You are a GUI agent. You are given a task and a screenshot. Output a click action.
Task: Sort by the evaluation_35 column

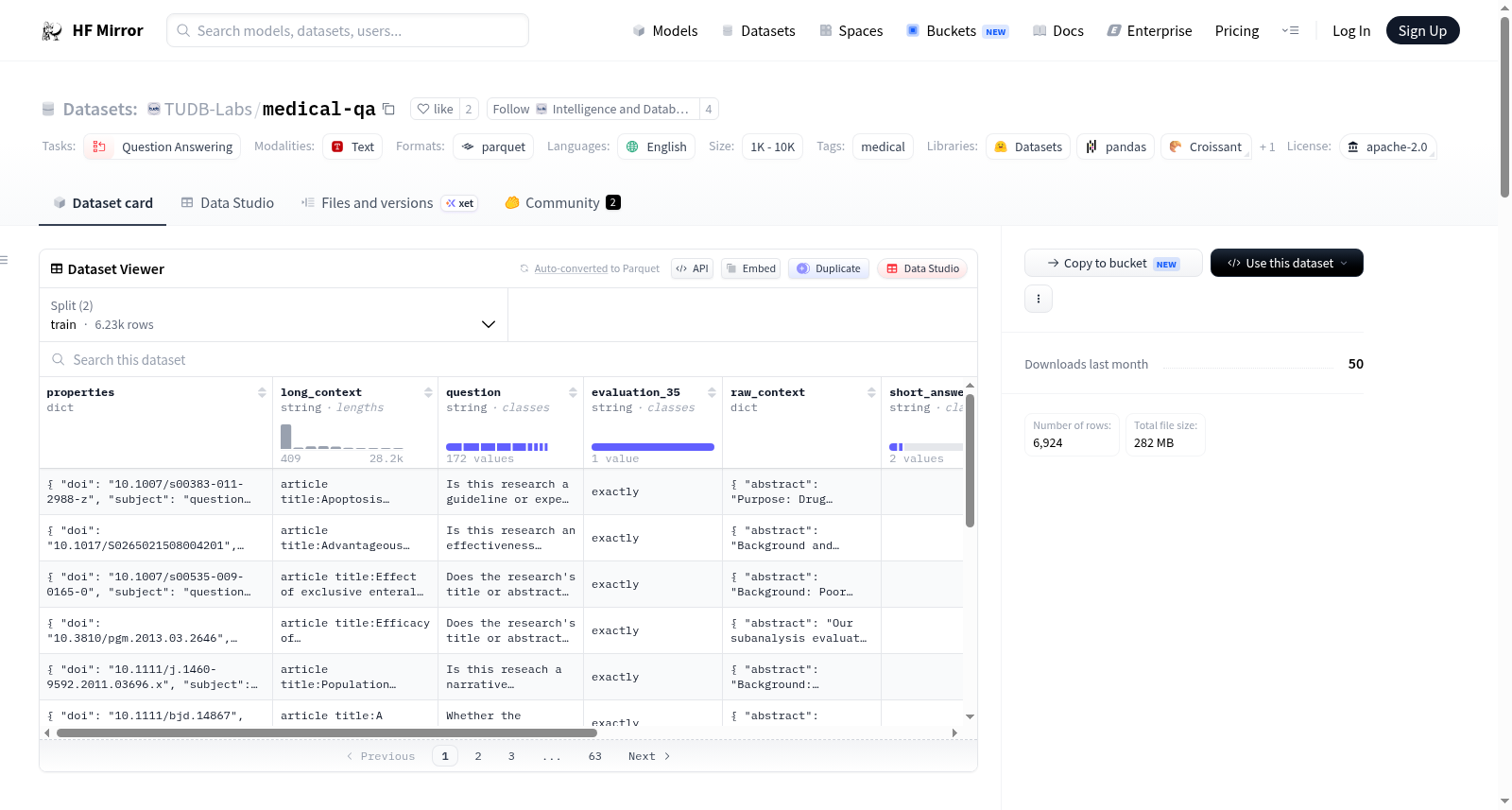[x=712, y=392]
